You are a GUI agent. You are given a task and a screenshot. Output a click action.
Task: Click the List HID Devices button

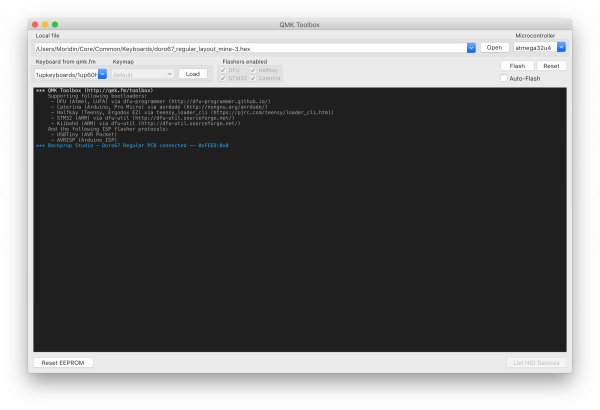coord(536,363)
